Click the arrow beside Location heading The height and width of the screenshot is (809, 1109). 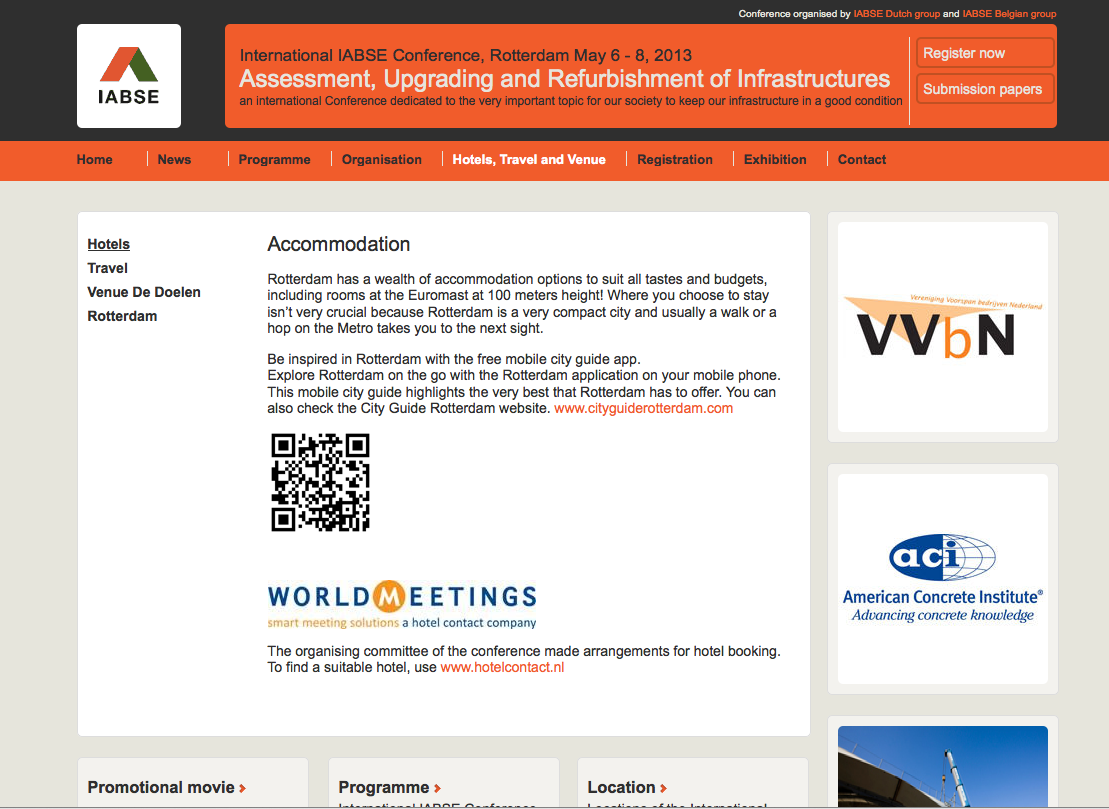pos(663,789)
